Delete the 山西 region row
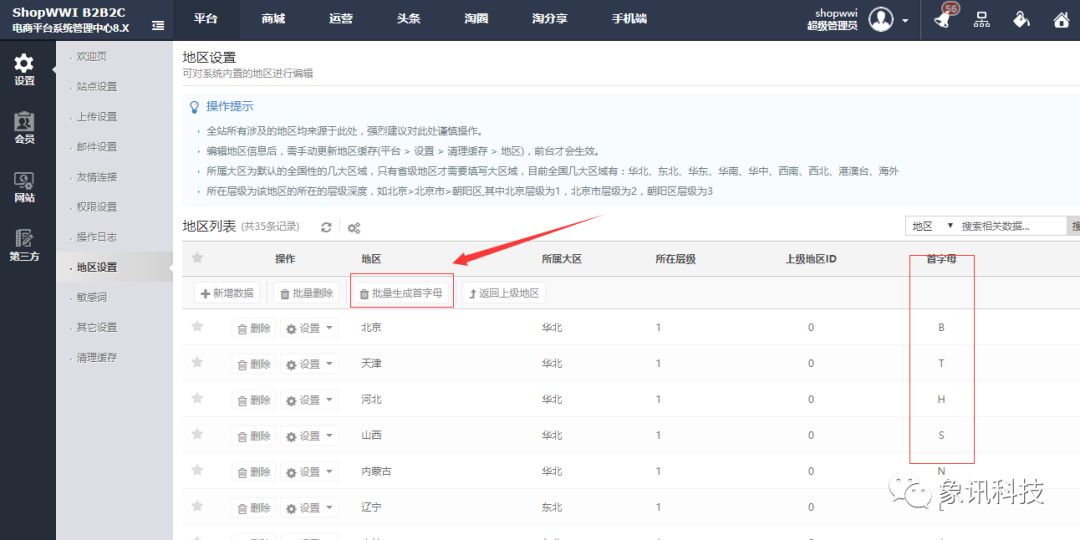The height and width of the screenshot is (540, 1080). coord(253,436)
